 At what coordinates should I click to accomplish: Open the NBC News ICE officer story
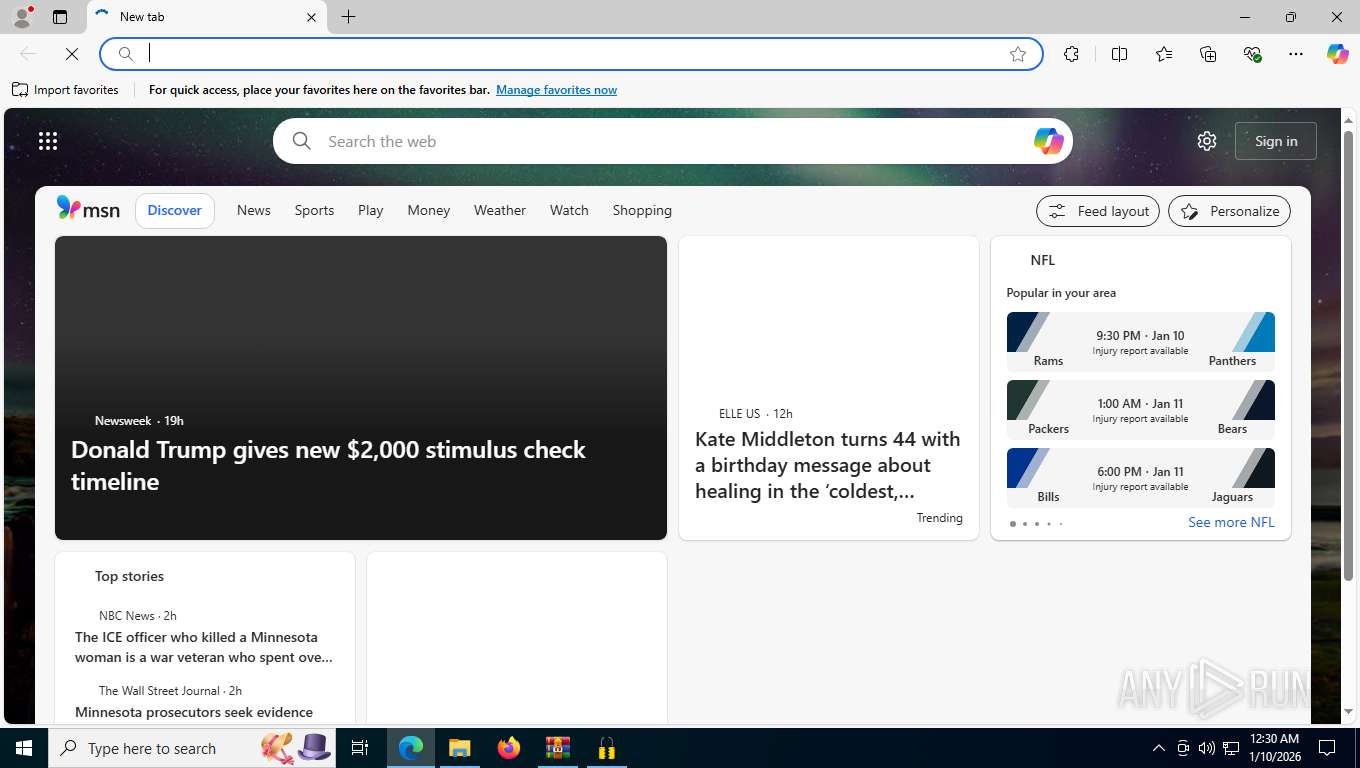204,647
